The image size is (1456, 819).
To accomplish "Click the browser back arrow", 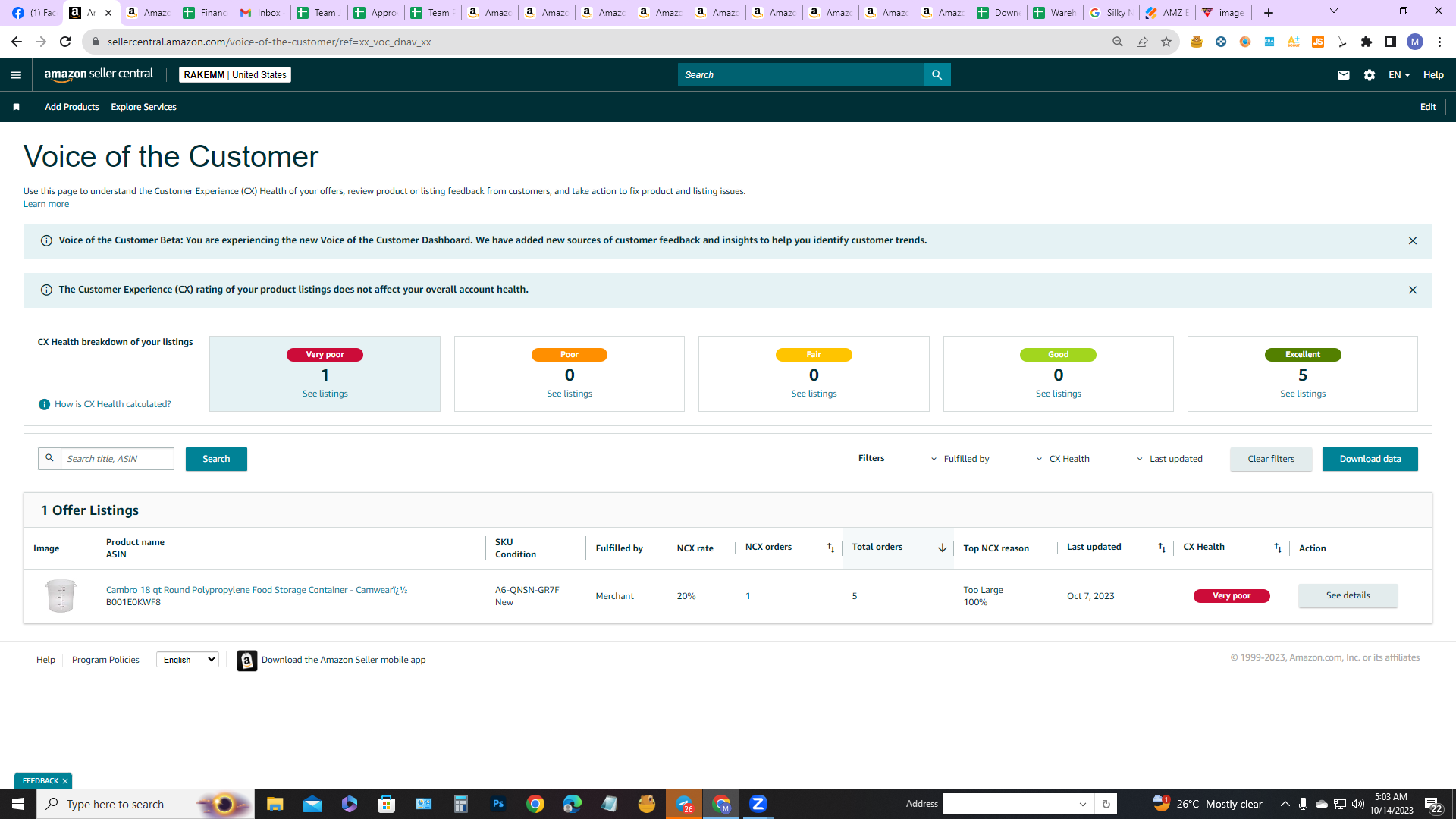I will (17, 42).
